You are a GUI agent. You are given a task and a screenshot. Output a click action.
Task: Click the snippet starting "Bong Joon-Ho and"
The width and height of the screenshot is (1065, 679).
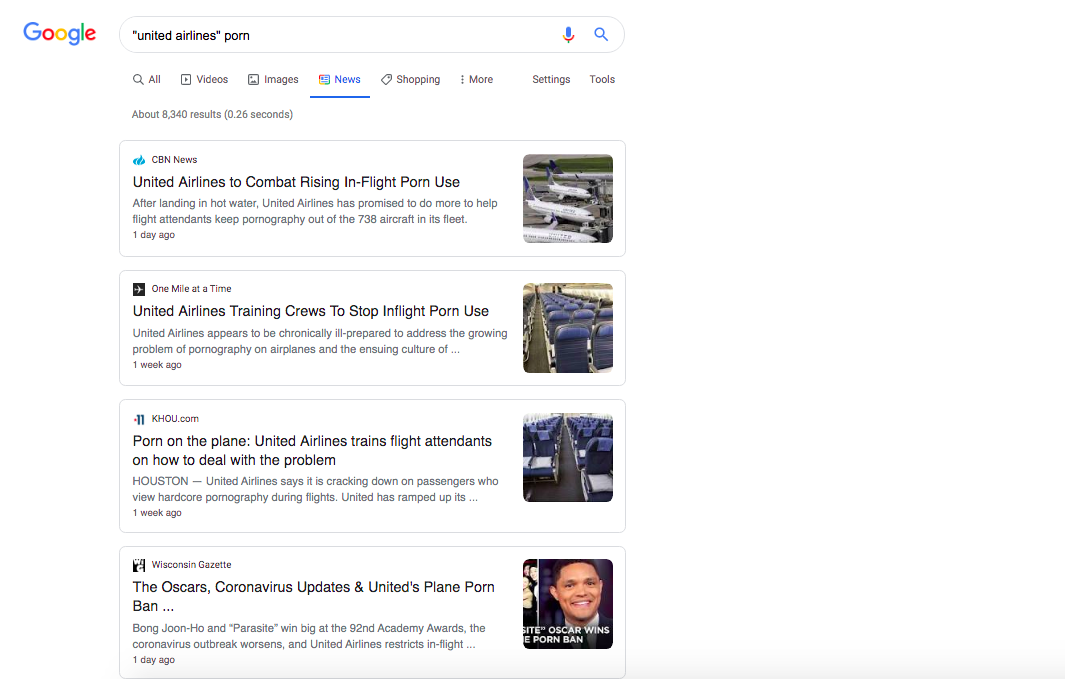point(309,636)
